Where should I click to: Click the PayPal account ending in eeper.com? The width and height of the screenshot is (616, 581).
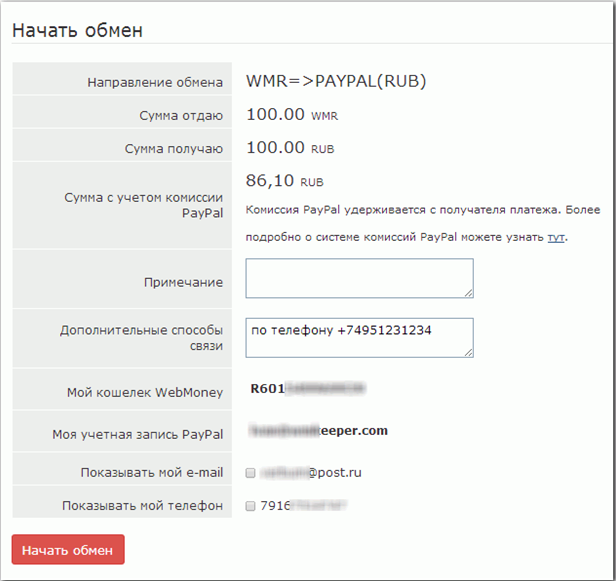(x=318, y=431)
